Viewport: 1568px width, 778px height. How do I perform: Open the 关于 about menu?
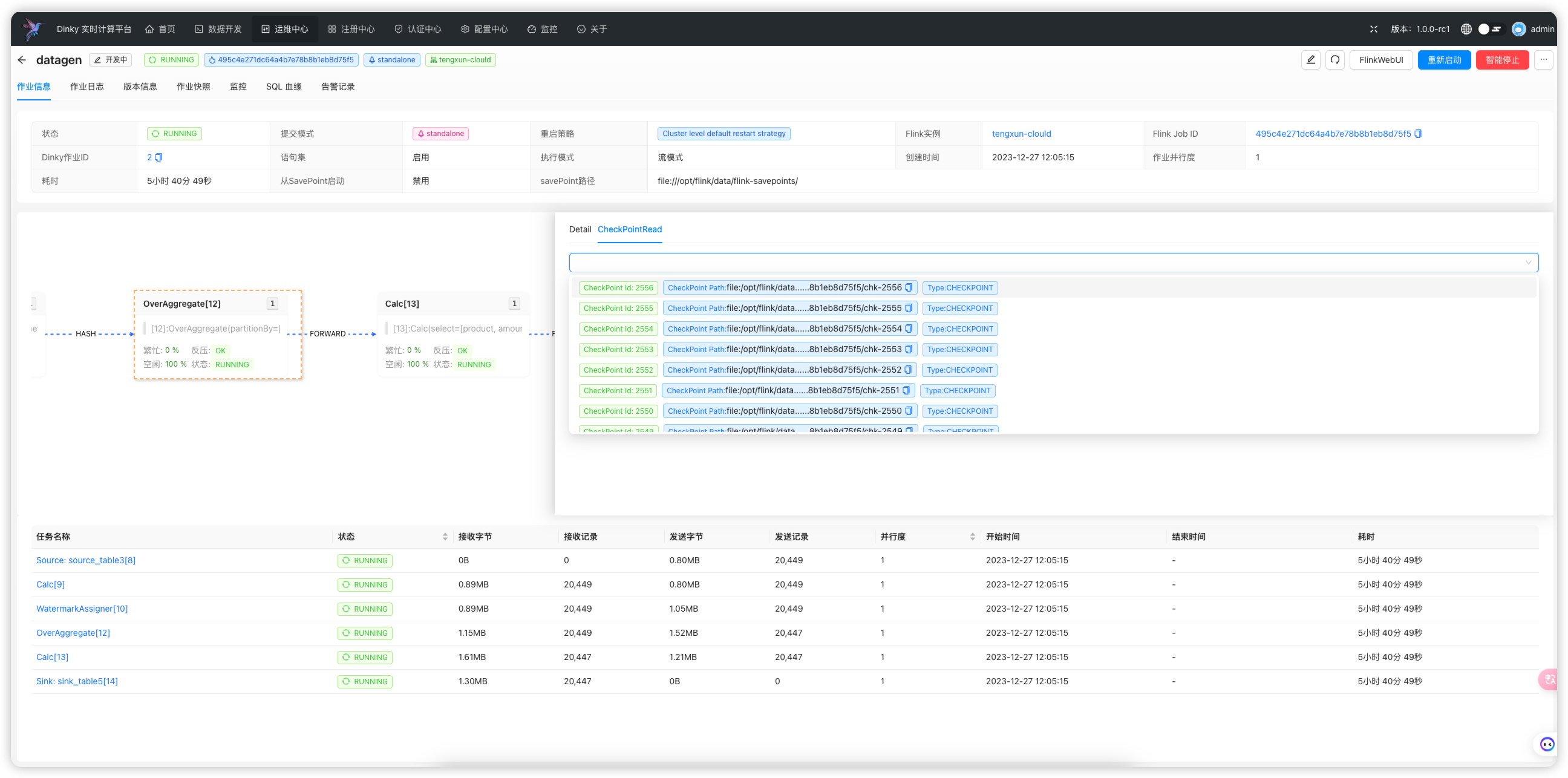[592, 28]
